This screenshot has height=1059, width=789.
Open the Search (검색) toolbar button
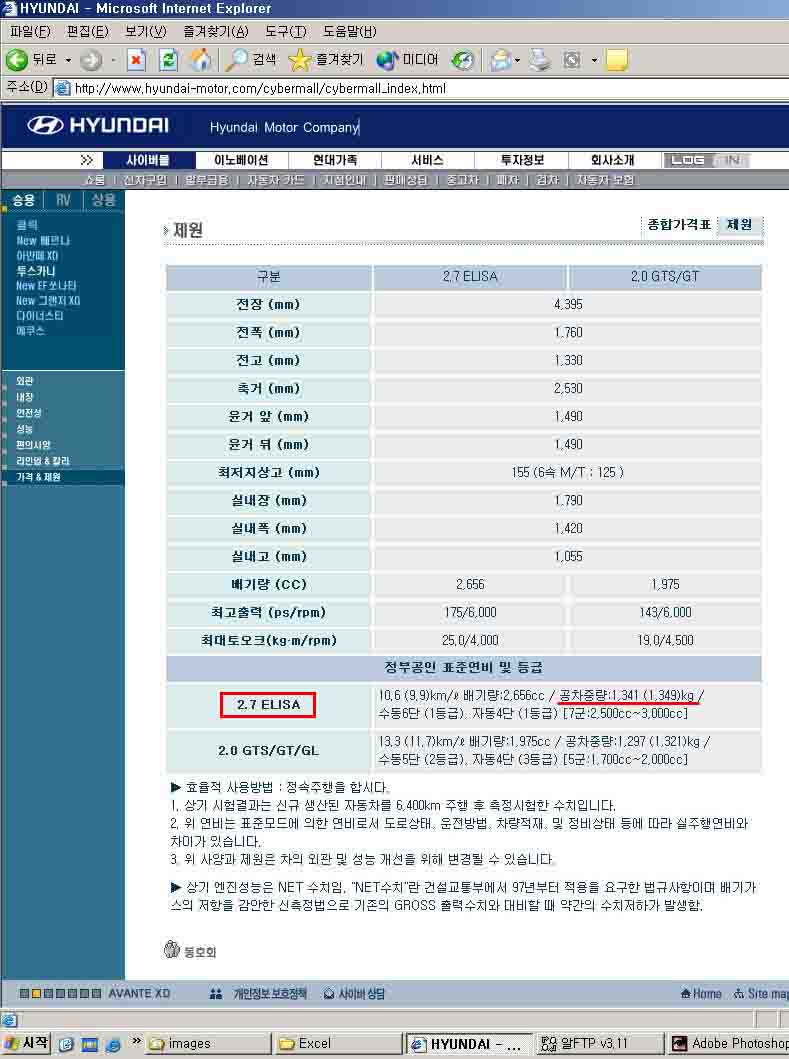click(x=251, y=60)
